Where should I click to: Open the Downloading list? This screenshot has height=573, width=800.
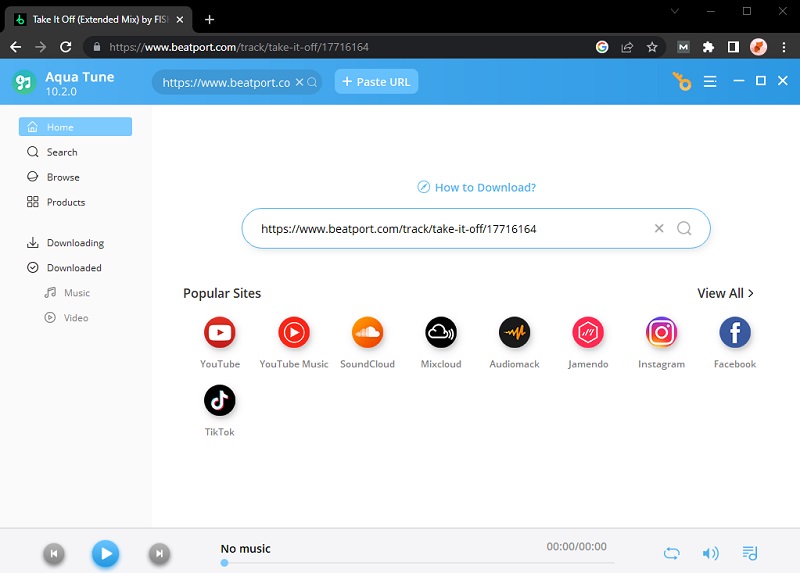click(76, 243)
